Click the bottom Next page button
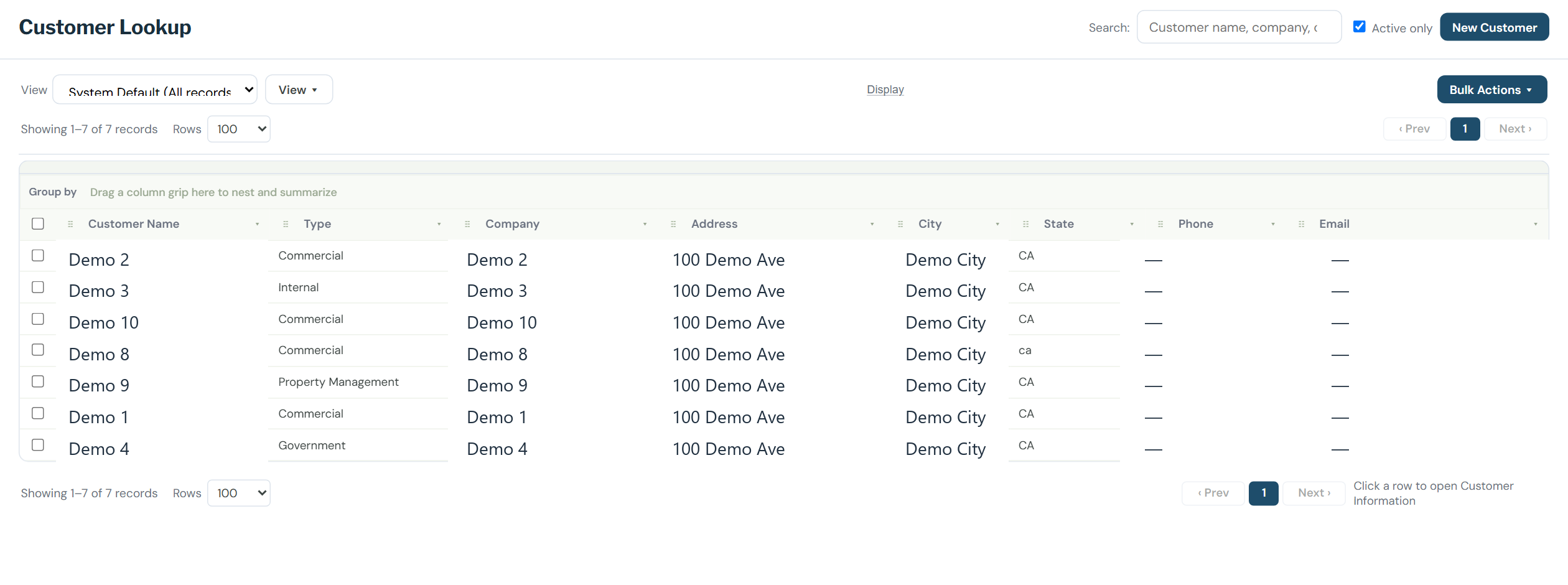1568x585 pixels. pos(1314,493)
